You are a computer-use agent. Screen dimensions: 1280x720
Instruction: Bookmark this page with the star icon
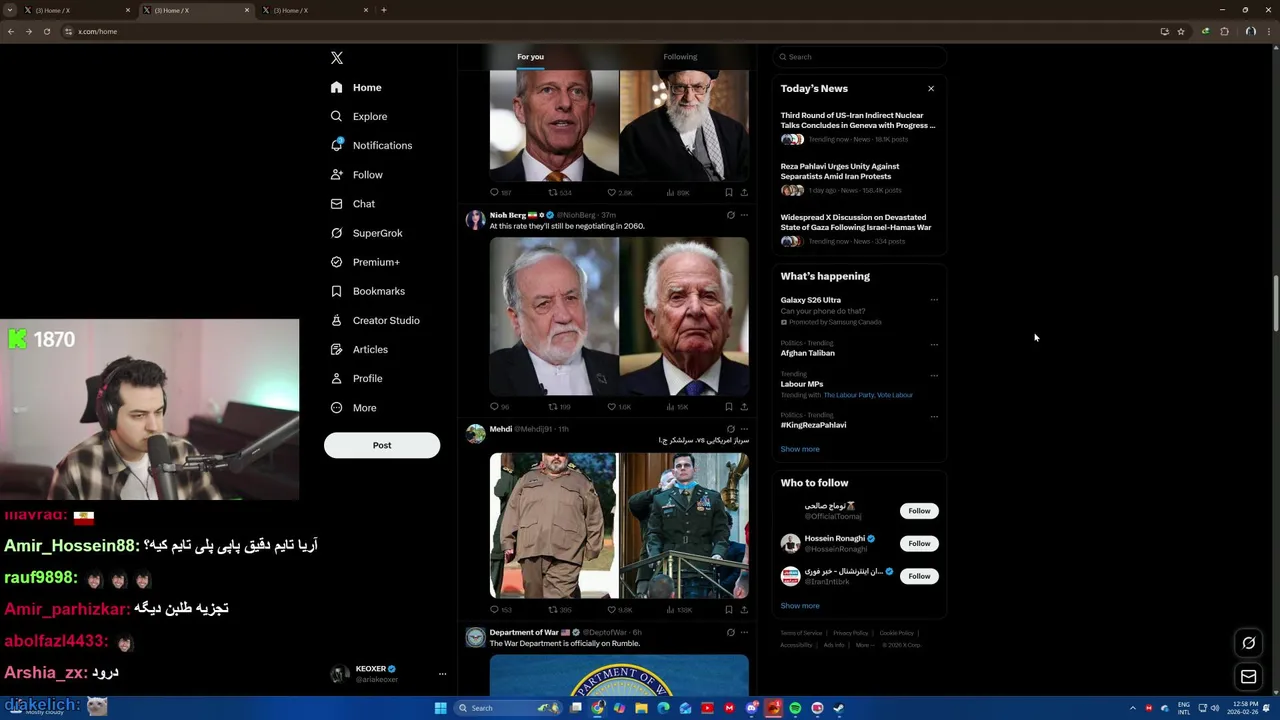(1181, 31)
